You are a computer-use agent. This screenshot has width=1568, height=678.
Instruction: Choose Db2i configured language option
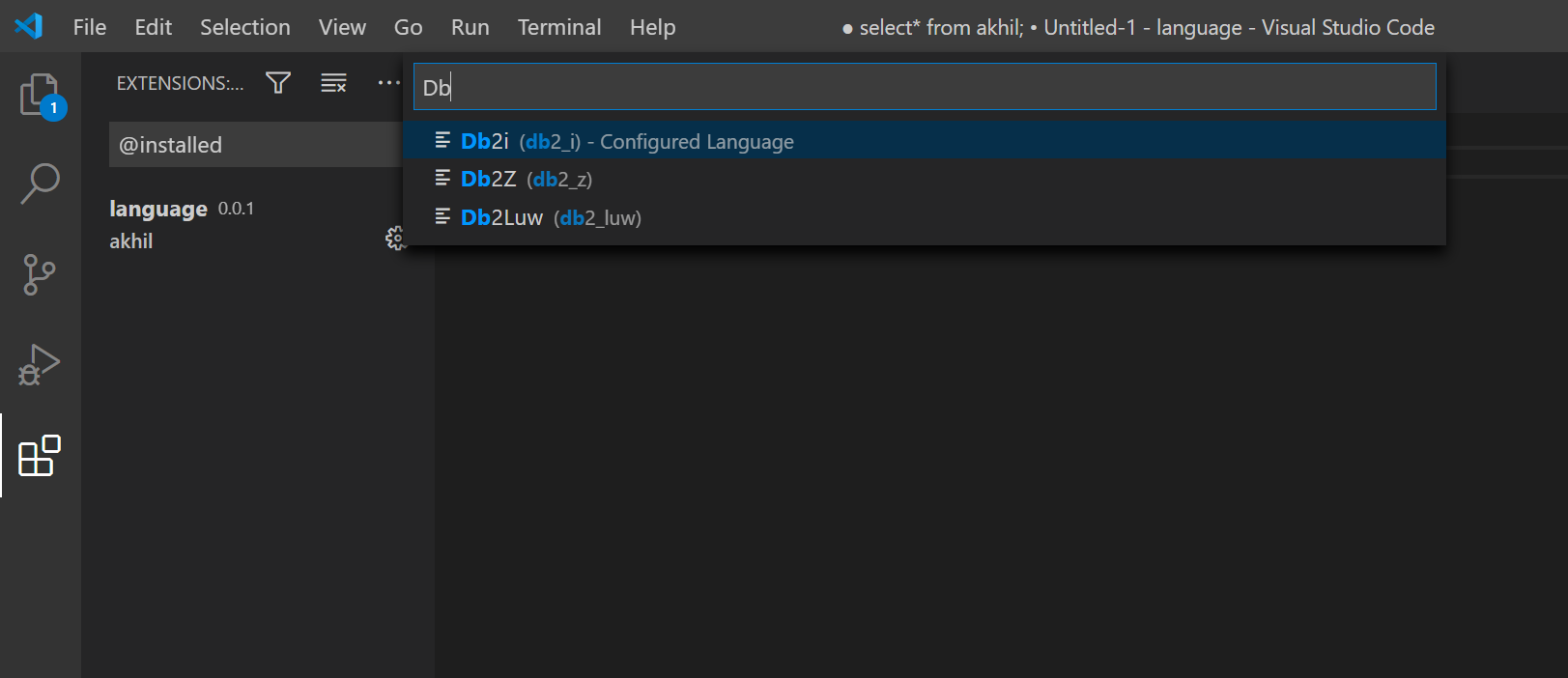[925, 141]
